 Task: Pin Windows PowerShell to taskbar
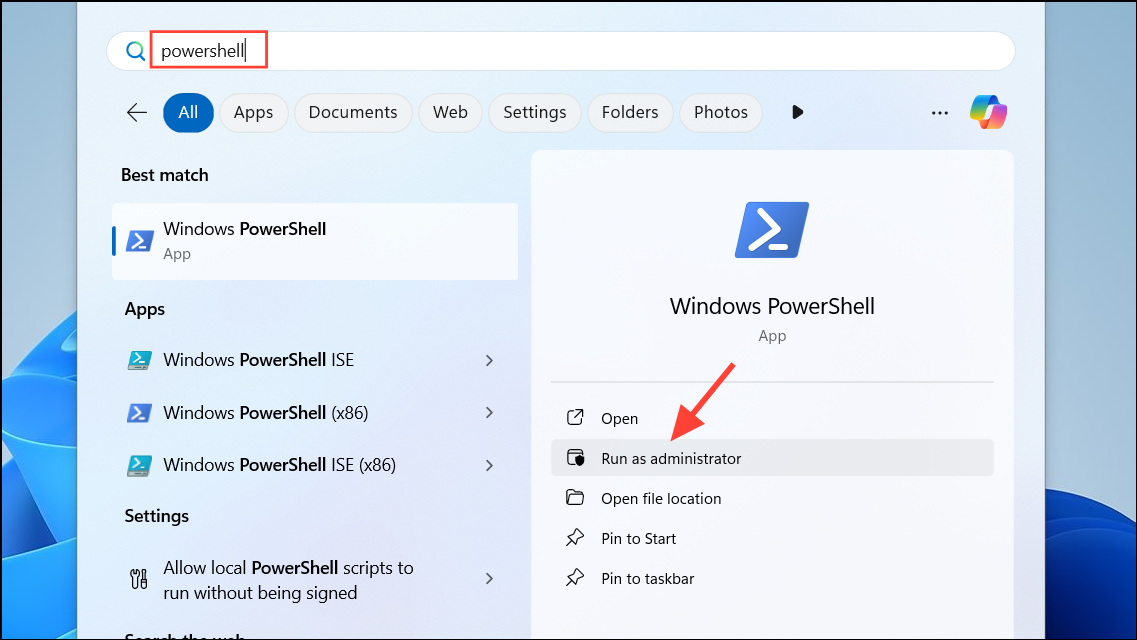tap(645, 578)
